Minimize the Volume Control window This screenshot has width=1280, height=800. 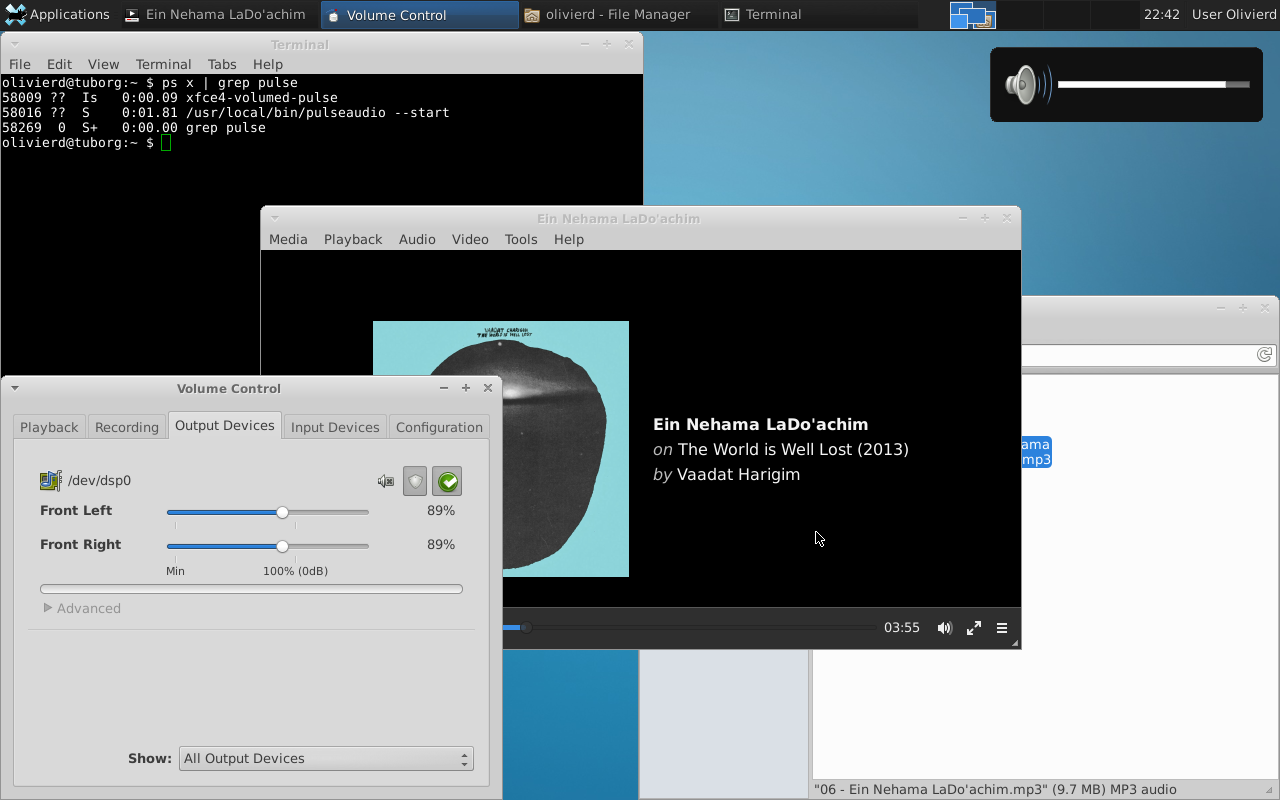tap(444, 388)
